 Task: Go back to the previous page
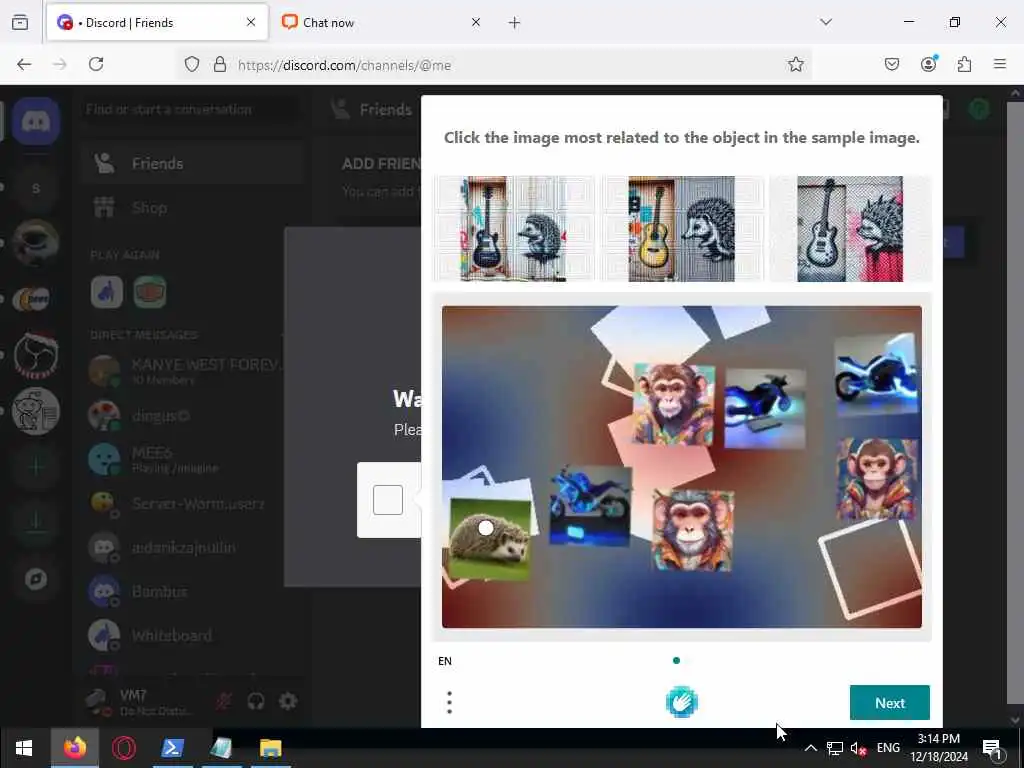tap(24, 64)
